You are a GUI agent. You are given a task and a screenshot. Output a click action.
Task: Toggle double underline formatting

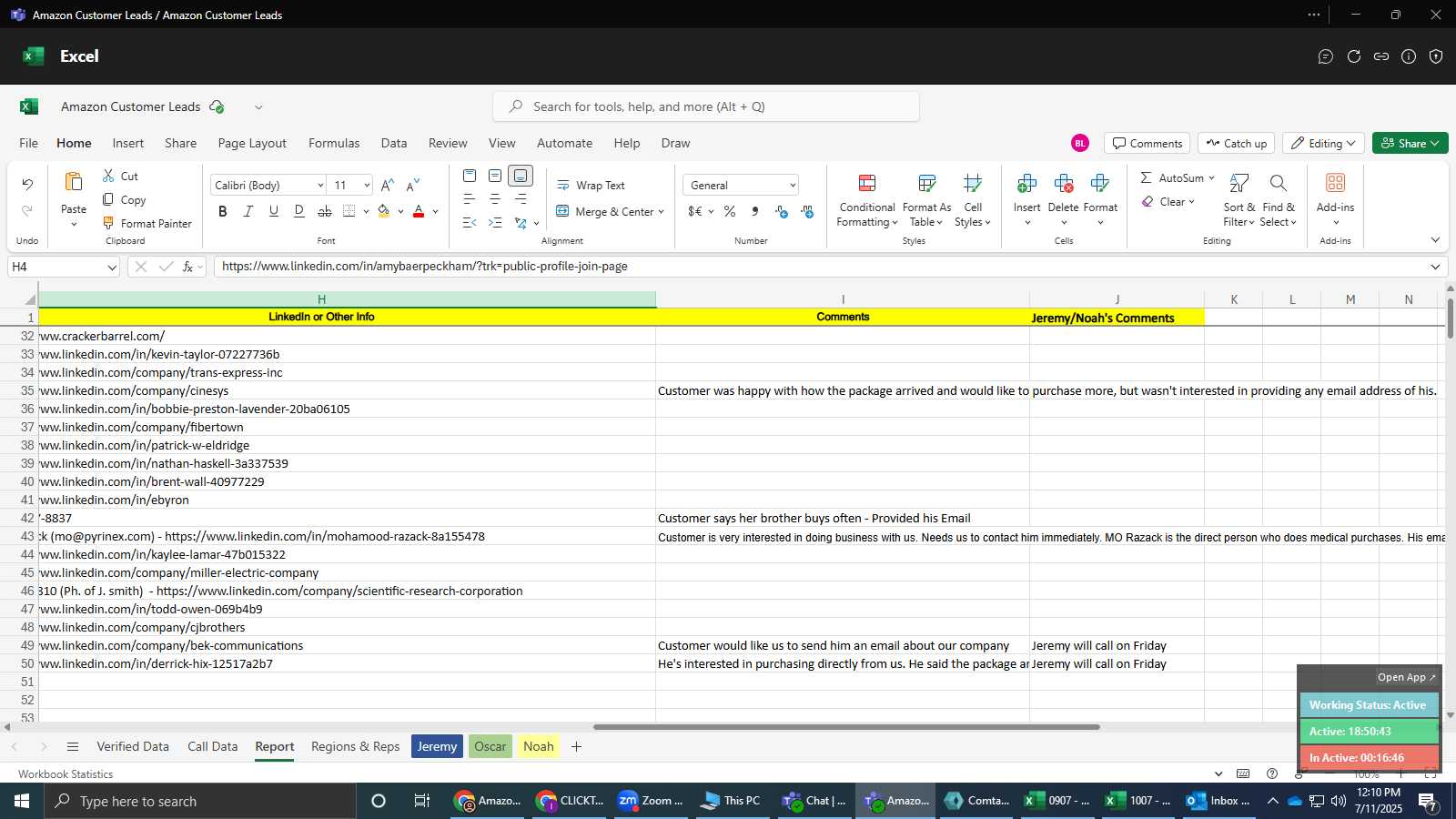point(299,211)
